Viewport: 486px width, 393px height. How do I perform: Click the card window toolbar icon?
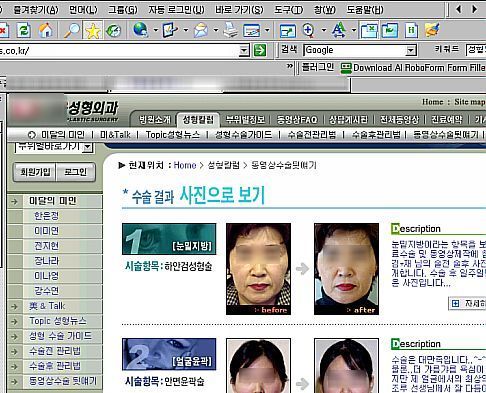click(252, 31)
